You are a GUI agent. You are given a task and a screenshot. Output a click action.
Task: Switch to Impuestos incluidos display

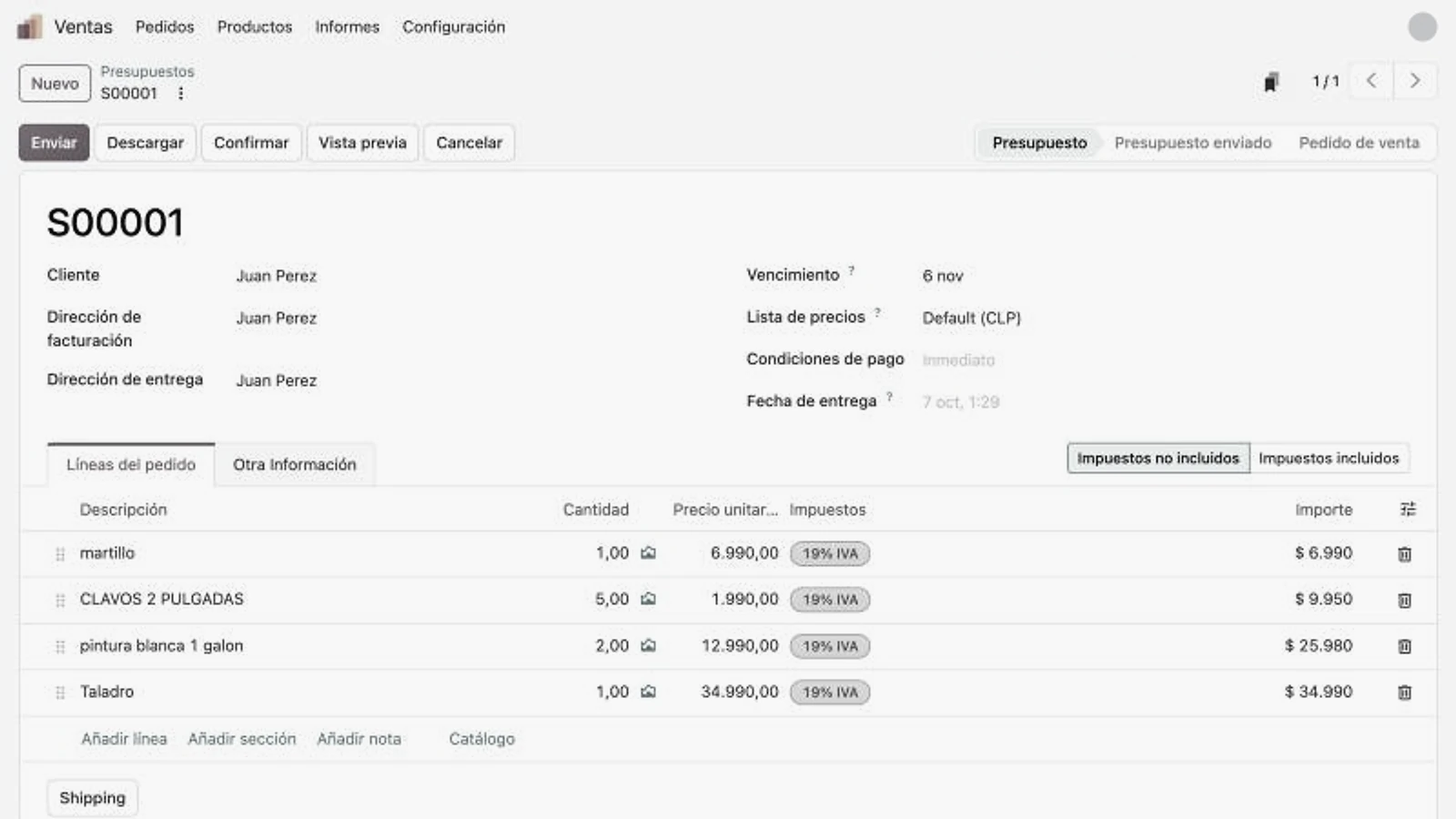point(1329,458)
